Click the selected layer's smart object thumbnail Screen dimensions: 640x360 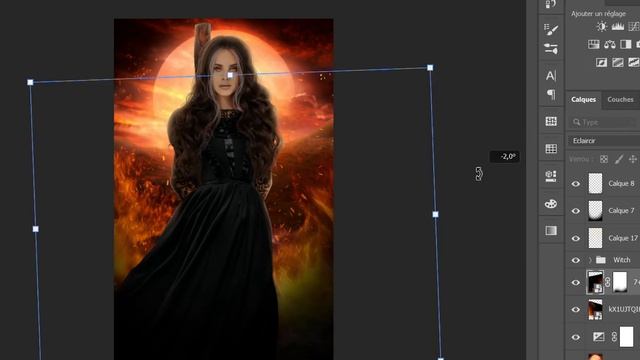pos(595,282)
